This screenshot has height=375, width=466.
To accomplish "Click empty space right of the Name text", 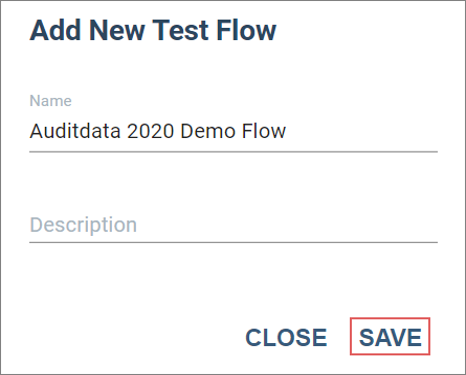I will tap(362, 131).
